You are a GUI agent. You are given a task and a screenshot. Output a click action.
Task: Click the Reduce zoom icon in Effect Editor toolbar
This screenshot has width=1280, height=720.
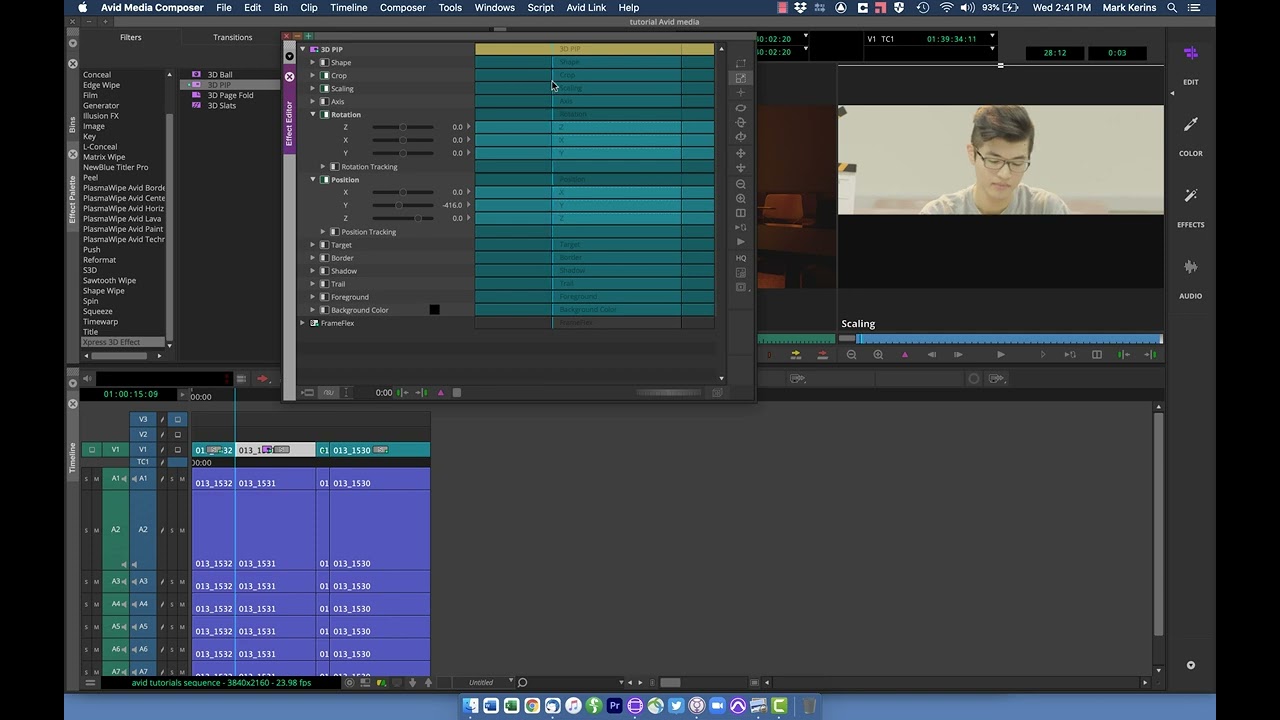741,184
